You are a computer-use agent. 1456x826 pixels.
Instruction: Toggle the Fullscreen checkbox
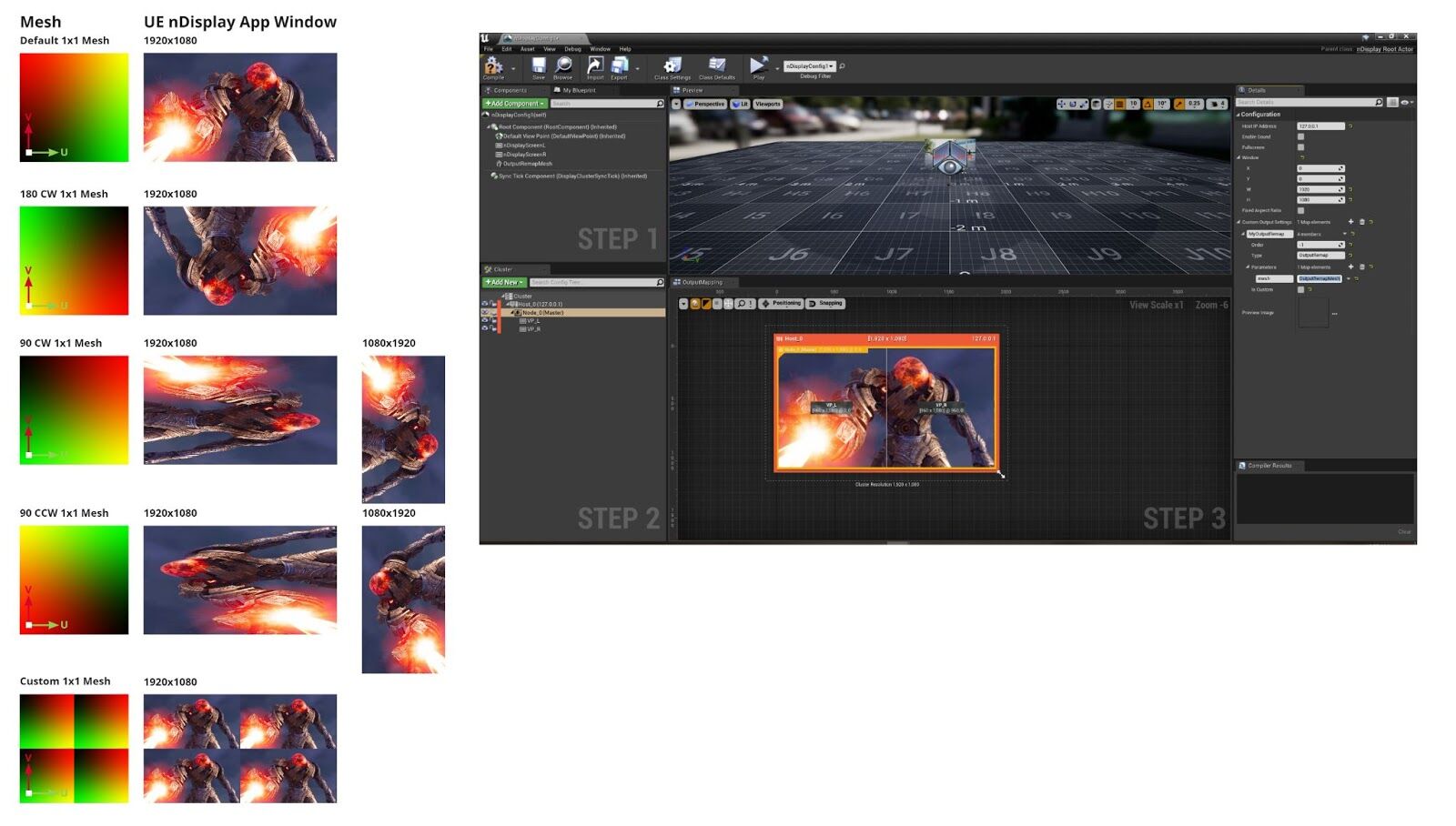click(1300, 147)
